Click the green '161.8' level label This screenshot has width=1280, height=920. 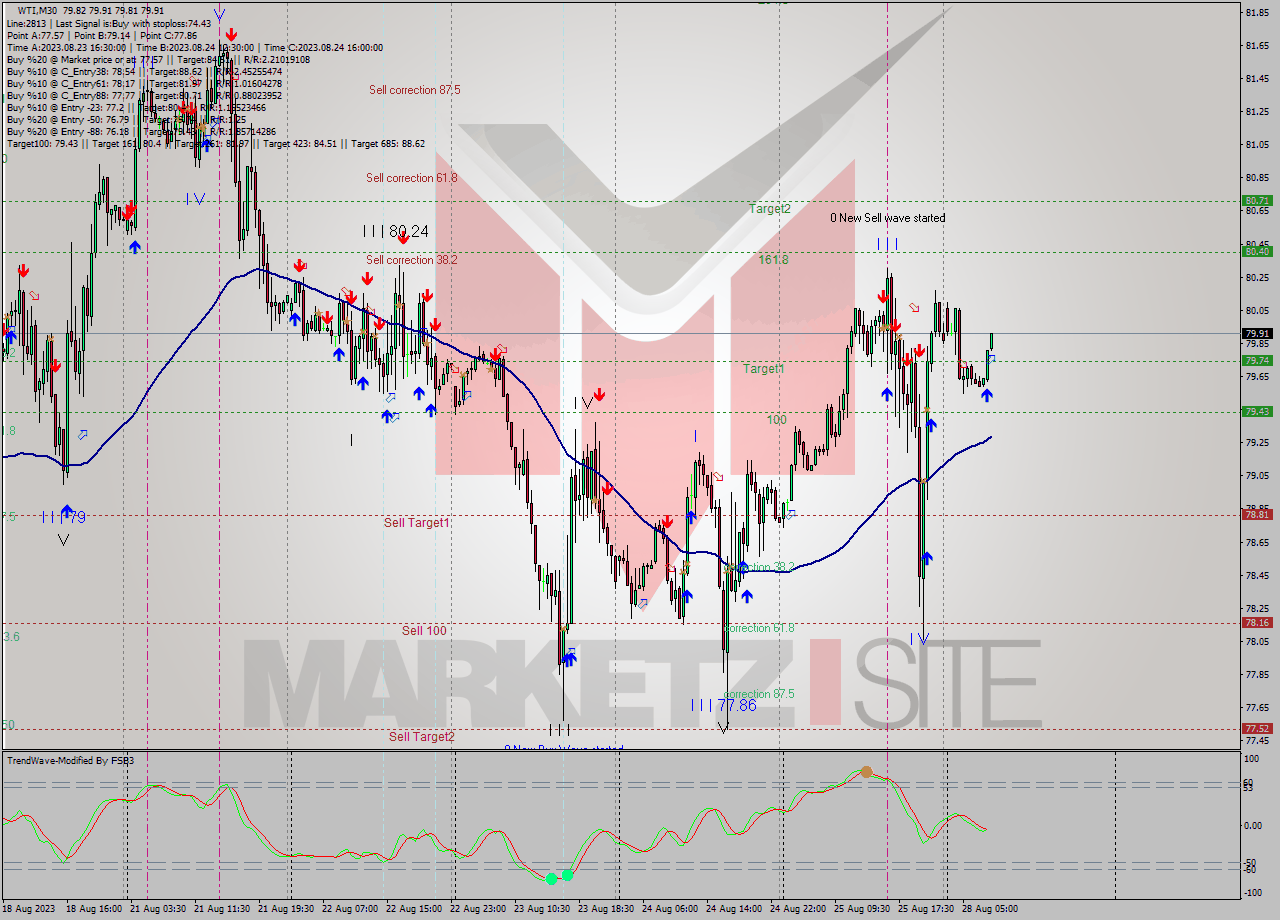pyautogui.click(x=773, y=260)
